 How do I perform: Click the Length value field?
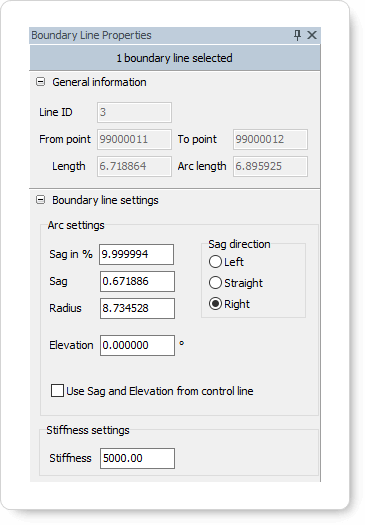135,166
